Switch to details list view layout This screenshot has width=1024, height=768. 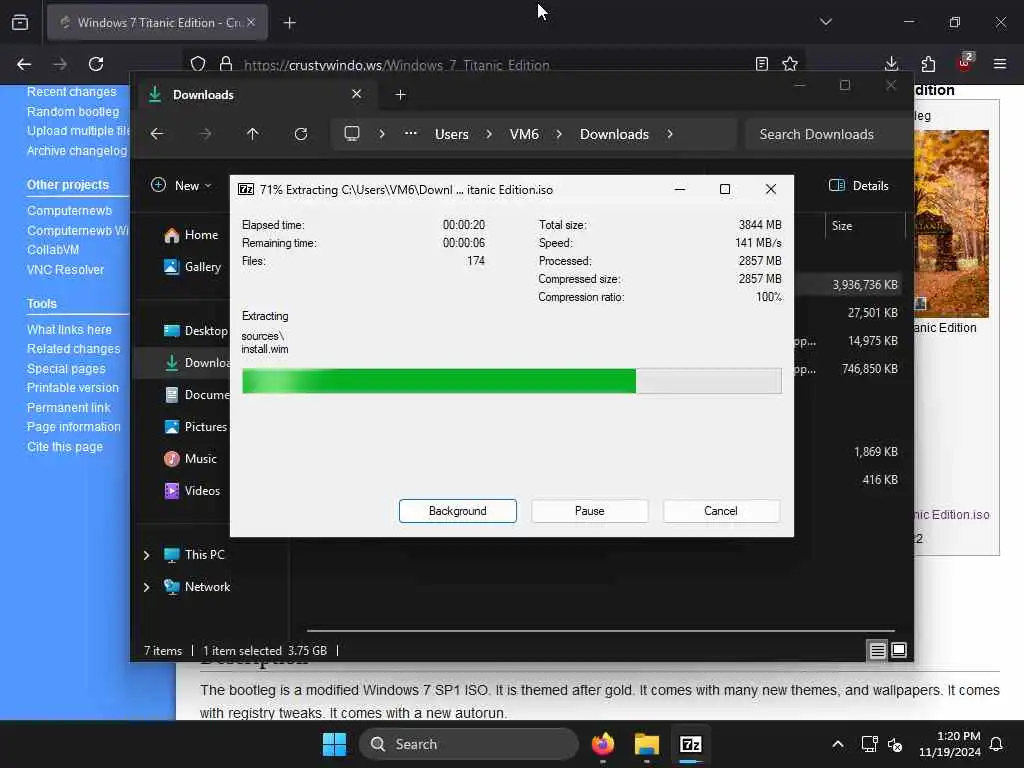pos(877,650)
